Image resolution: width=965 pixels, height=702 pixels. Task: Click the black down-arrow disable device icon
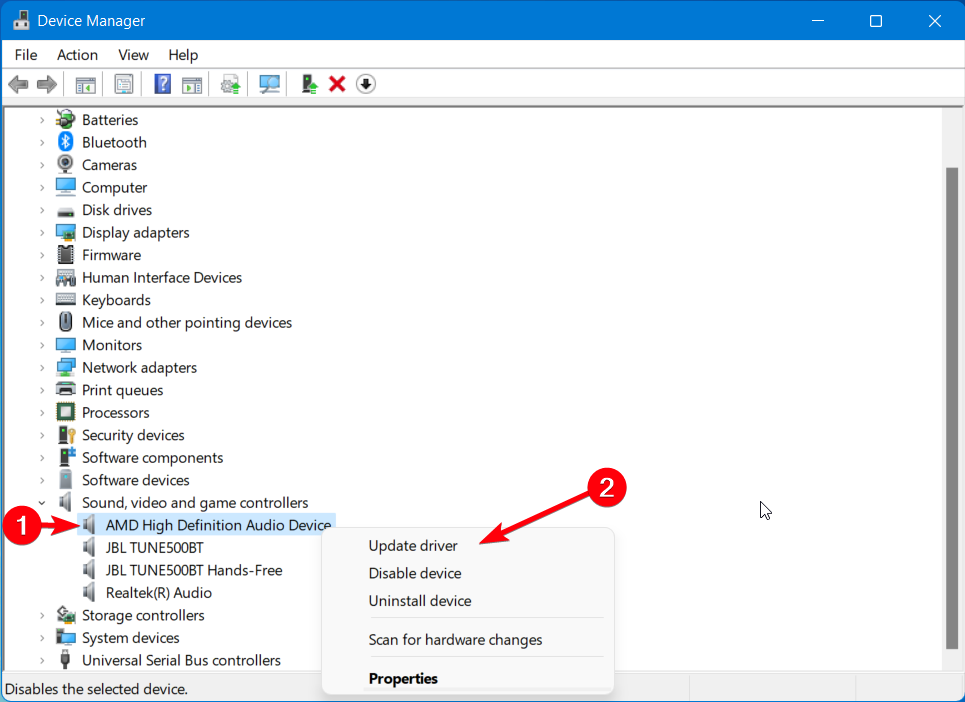coord(366,84)
